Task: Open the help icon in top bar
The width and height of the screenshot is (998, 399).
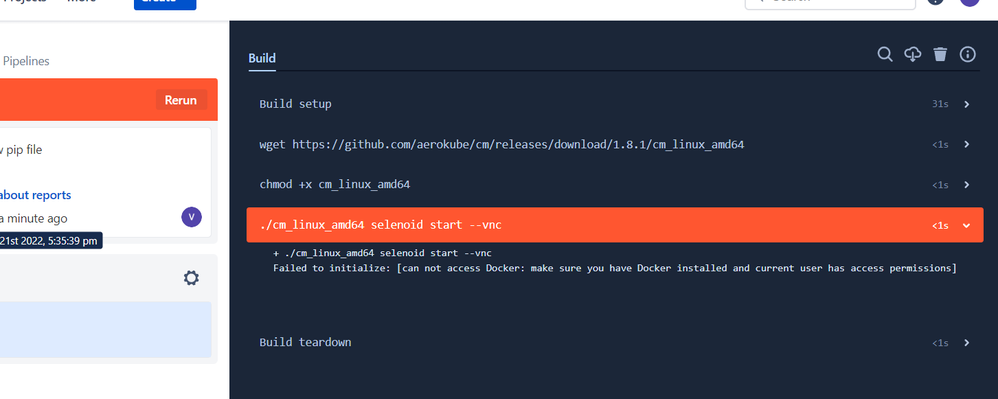Action: click(935, 2)
